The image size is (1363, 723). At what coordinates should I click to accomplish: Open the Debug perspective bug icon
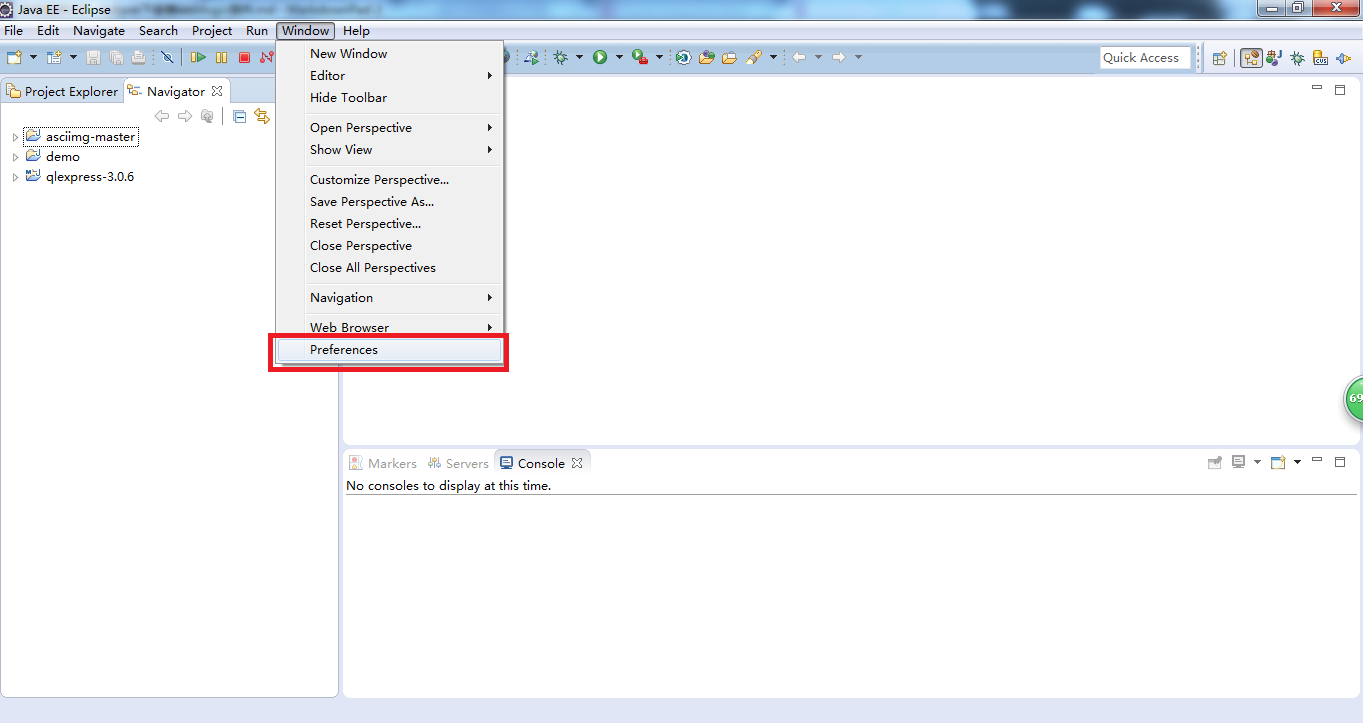pyautogui.click(x=1296, y=57)
